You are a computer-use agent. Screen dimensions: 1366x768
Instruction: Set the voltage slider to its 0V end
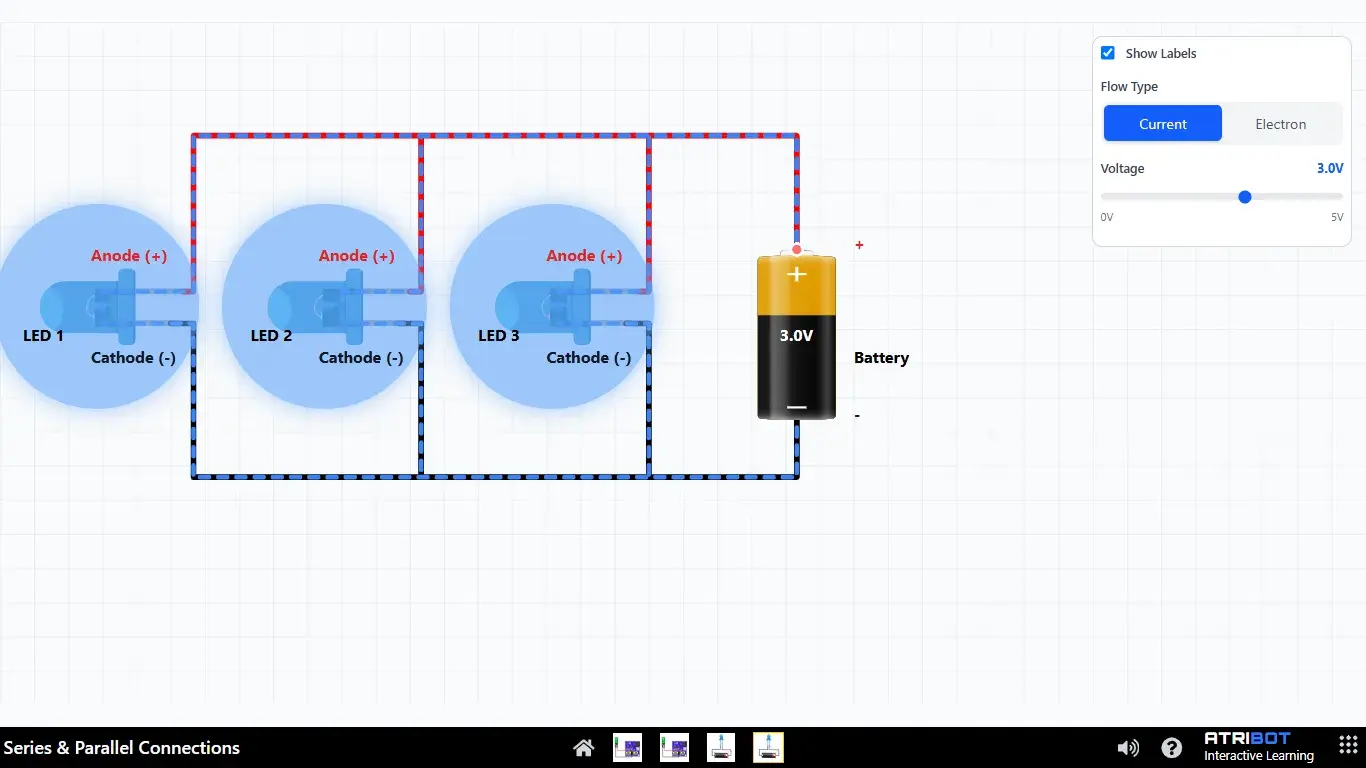1102,197
